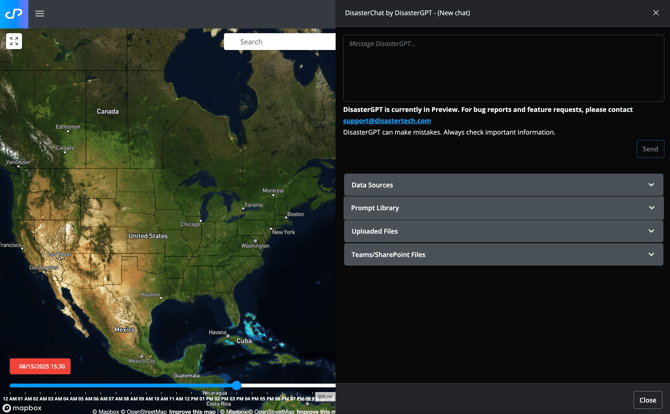
Task: Click the Vancouver city label
Action: point(18,162)
